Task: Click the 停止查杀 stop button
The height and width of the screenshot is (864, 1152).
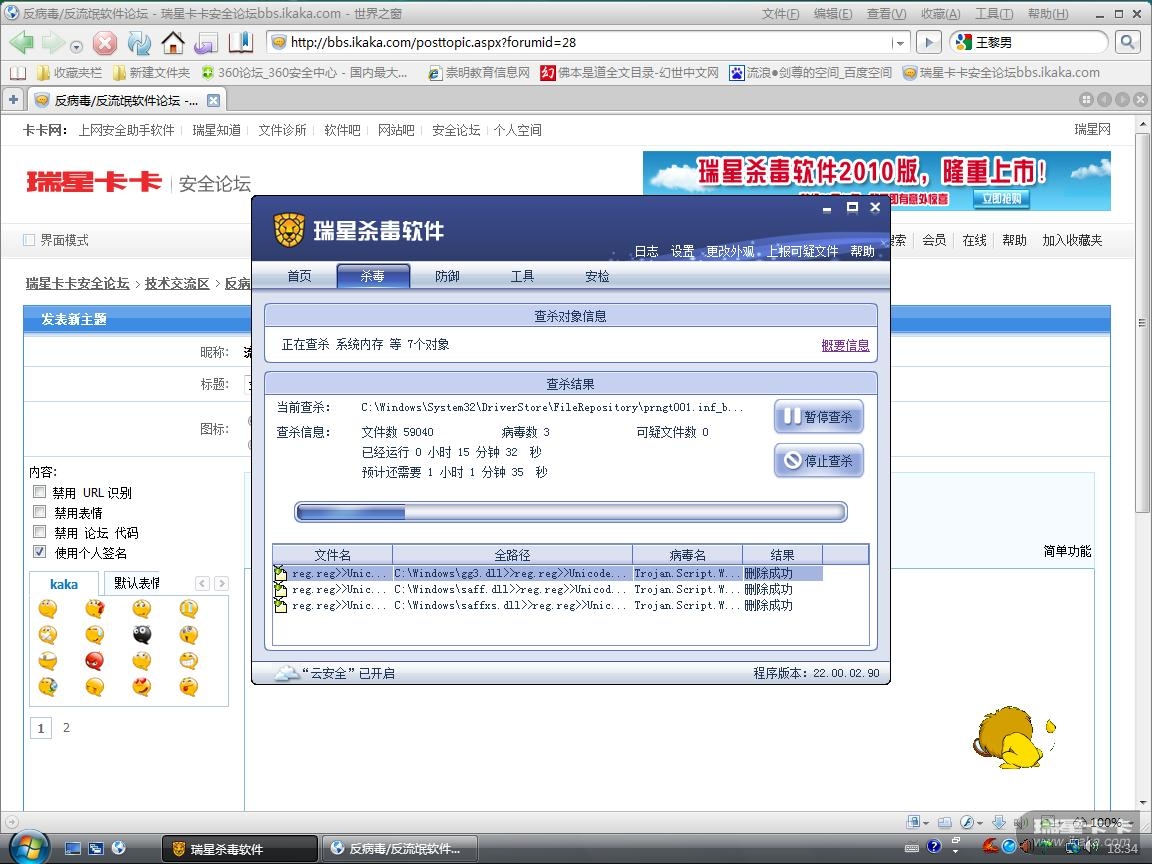Action: coord(819,461)
